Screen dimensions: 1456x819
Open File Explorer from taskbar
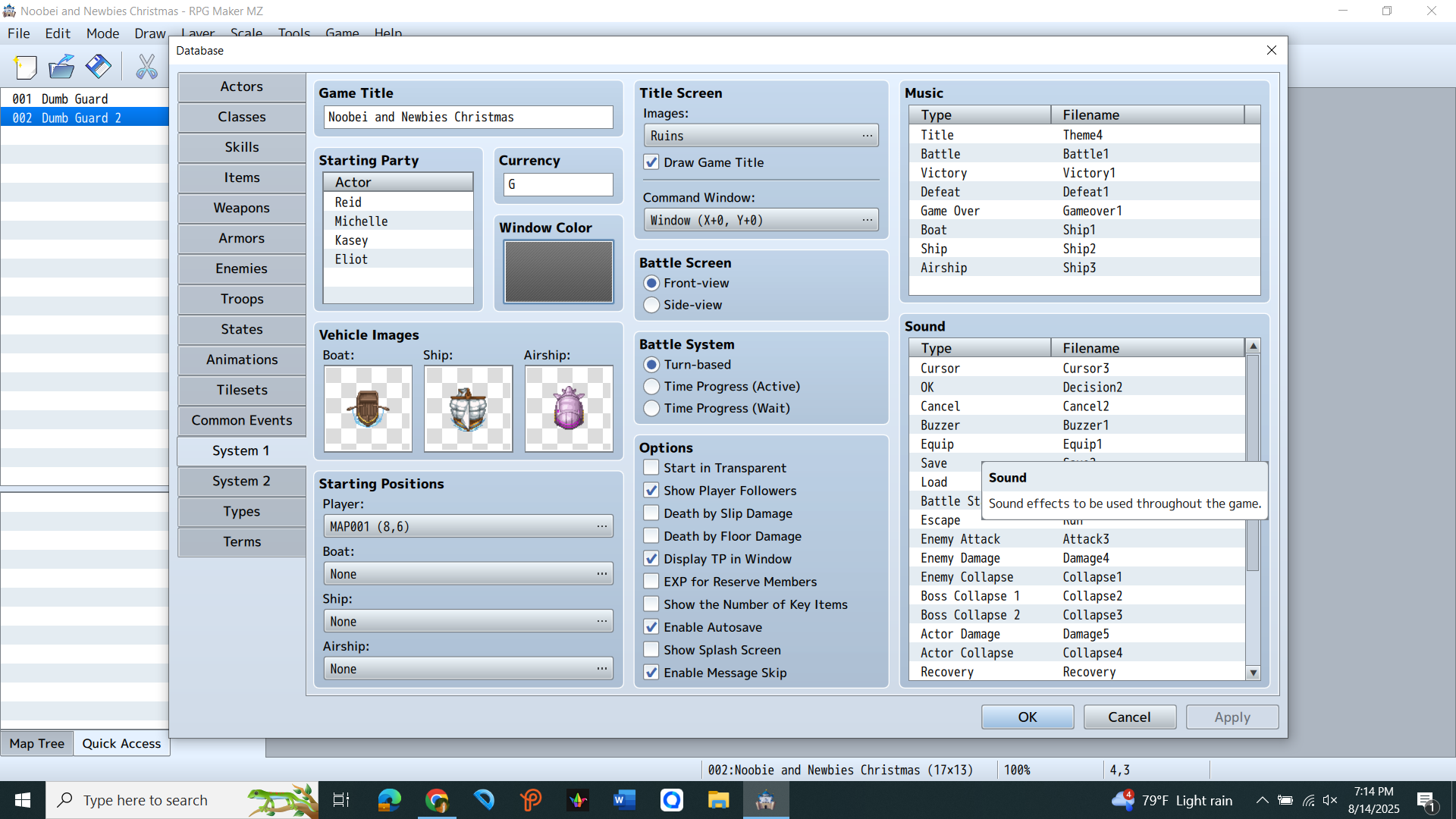tap(718, 800)
